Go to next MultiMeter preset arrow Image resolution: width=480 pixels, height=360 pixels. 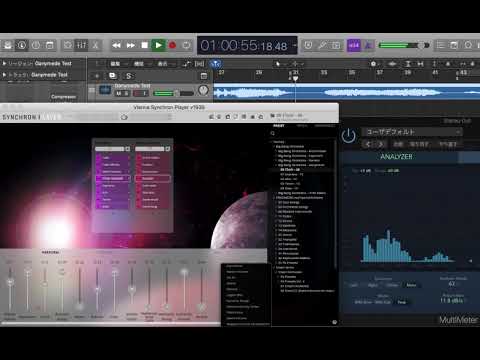(x=381, y=144)
